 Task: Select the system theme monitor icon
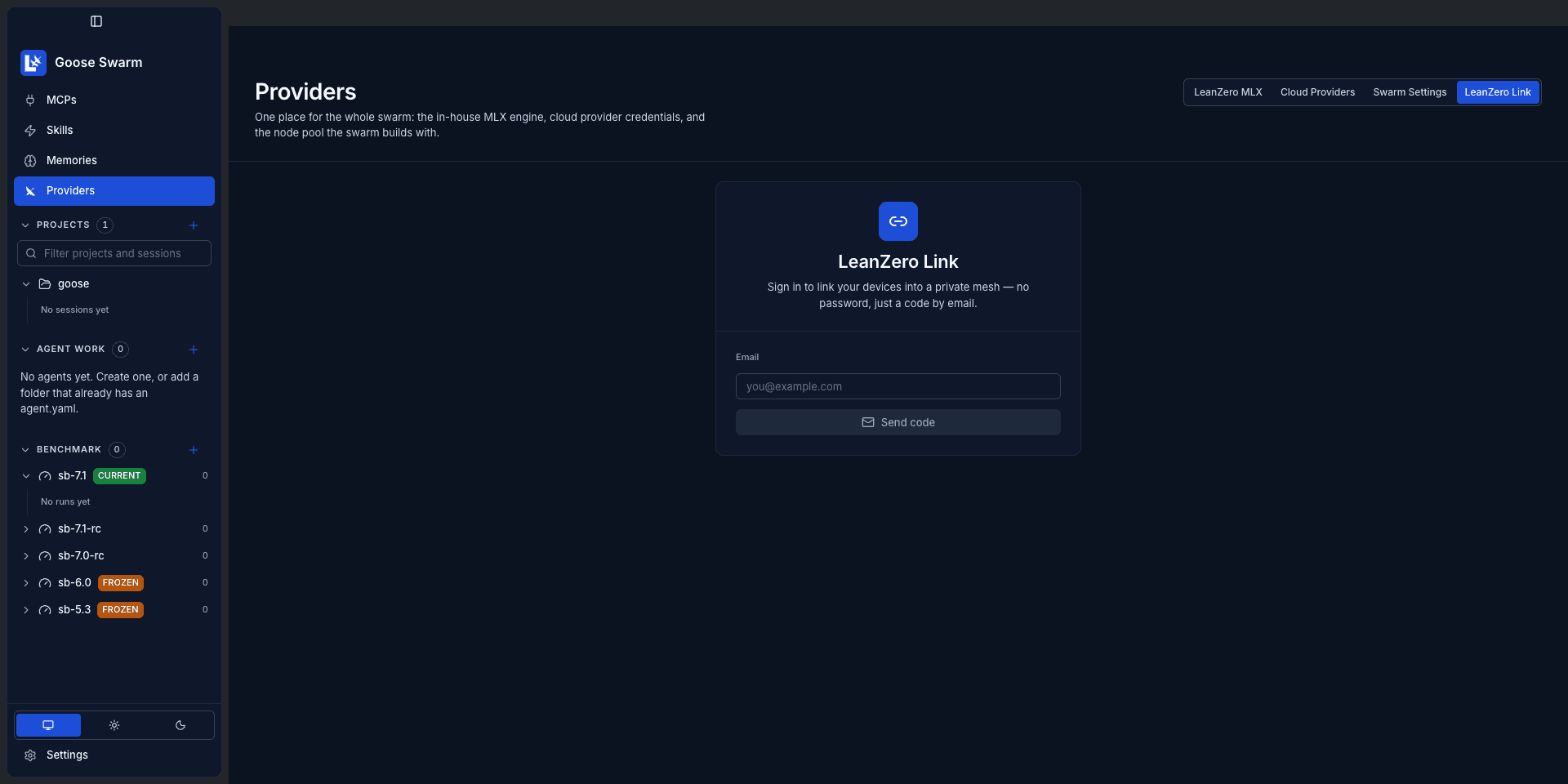[48, 725]
